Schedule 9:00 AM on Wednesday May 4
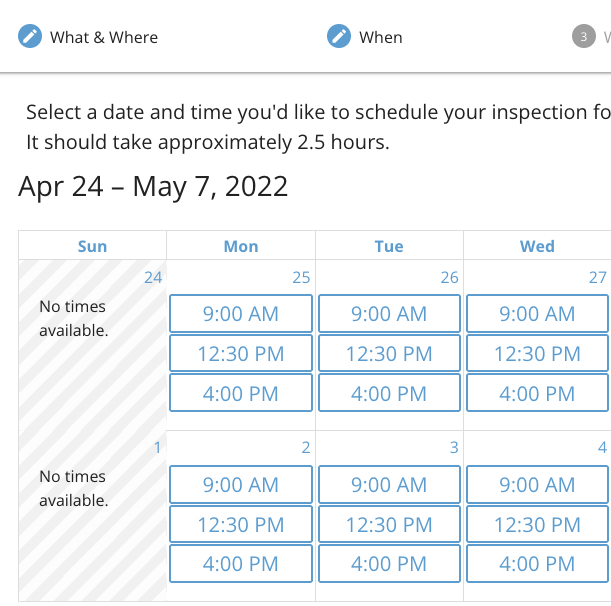Viewport: 611px width, 606px height. pyautogui.click(x=537, y=485)
